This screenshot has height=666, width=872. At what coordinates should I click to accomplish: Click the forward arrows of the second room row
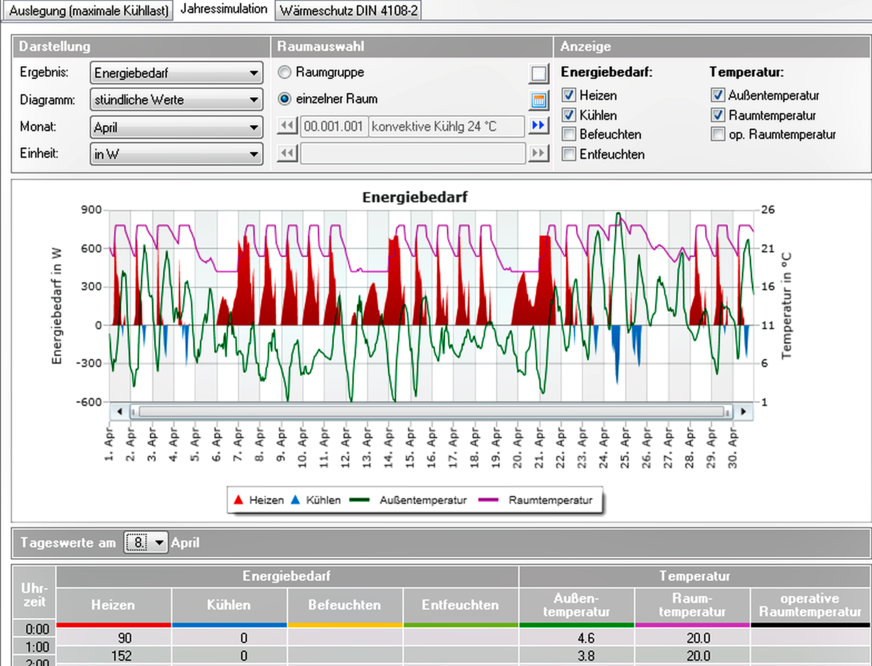click(x=541, y=153)
